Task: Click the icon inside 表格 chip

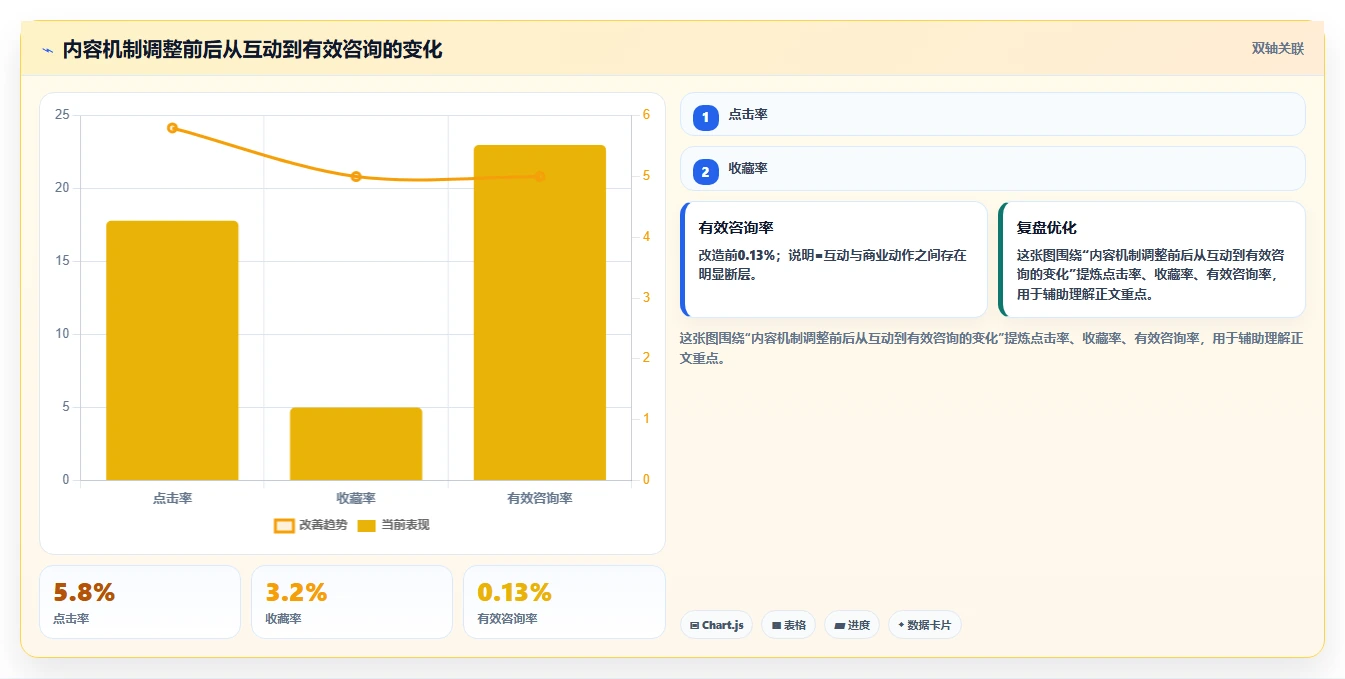Action: [776, 625]
